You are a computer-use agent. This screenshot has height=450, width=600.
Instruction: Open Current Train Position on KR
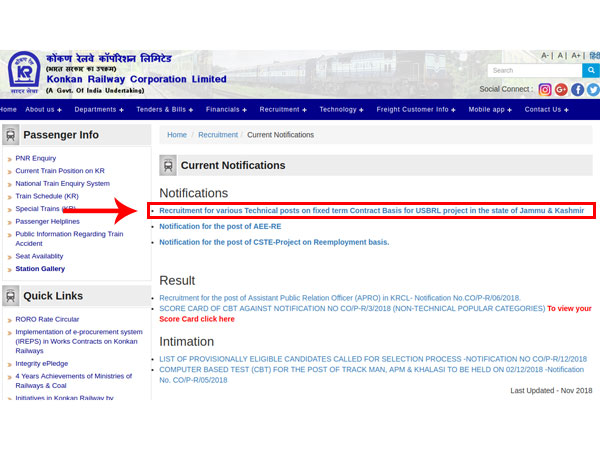(x=60, y=171)
